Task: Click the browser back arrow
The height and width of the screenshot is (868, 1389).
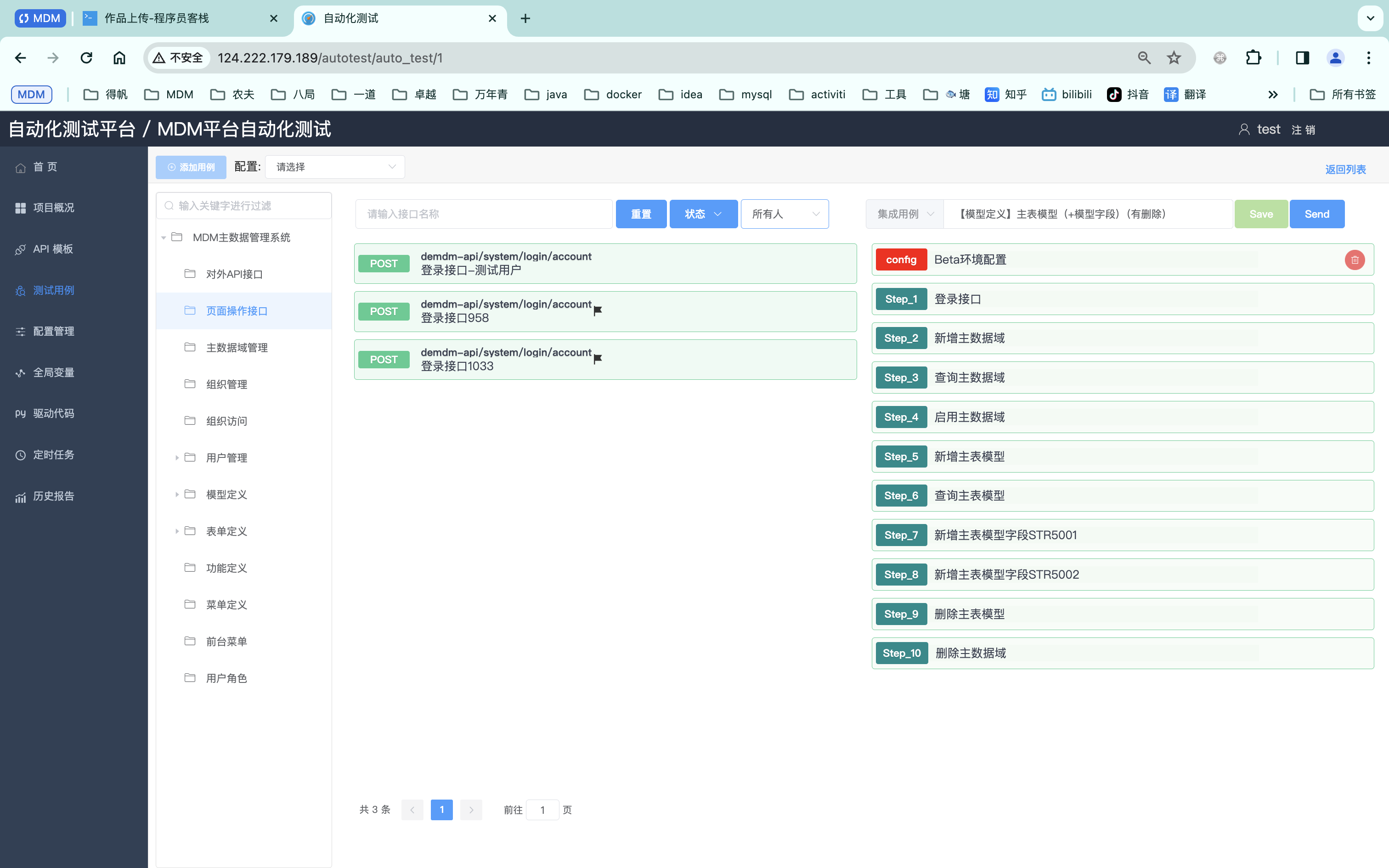Action: pos(21,58)
